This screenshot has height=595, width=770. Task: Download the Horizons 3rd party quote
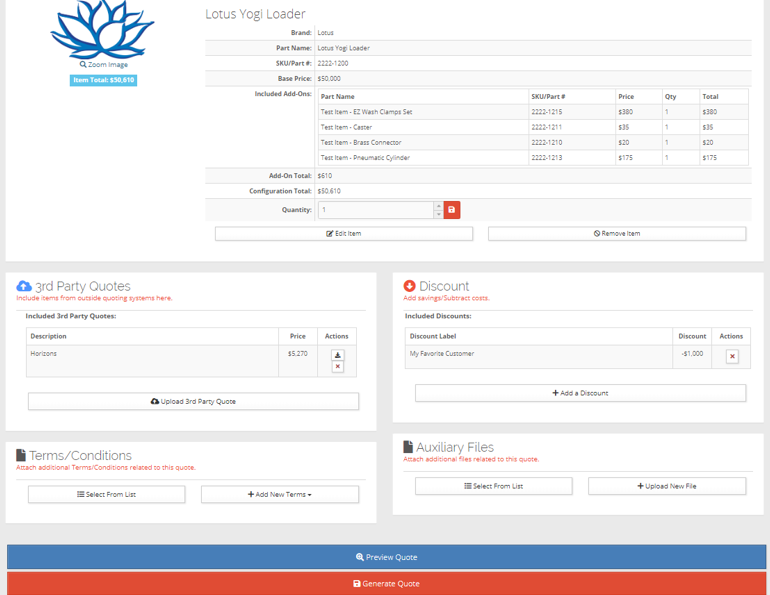point(337,355)
